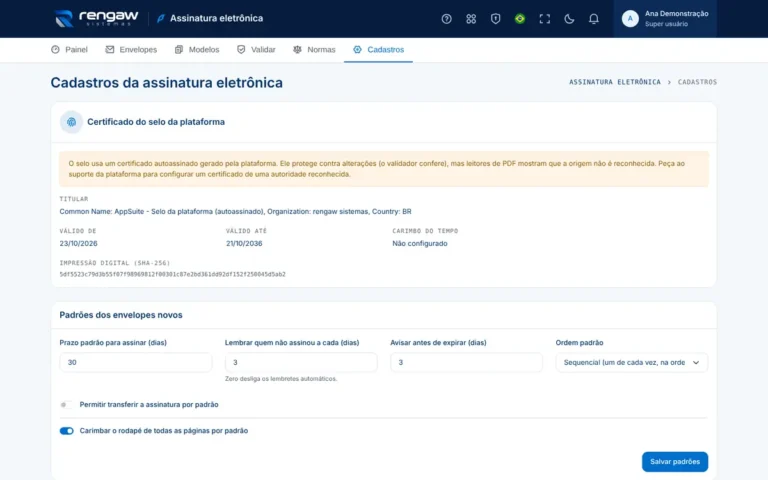The image size is (768, 480).
Task: Click the feather Assinatura eletrônica icon
Action: [161, 19]
